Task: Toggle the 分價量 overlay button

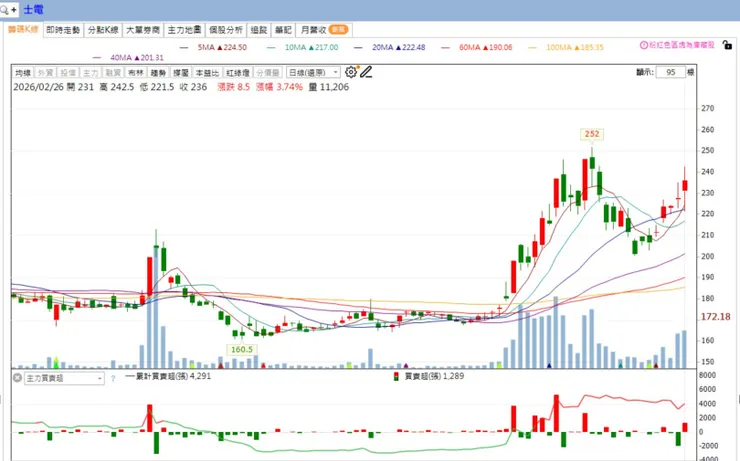Action: coord(268,73)
